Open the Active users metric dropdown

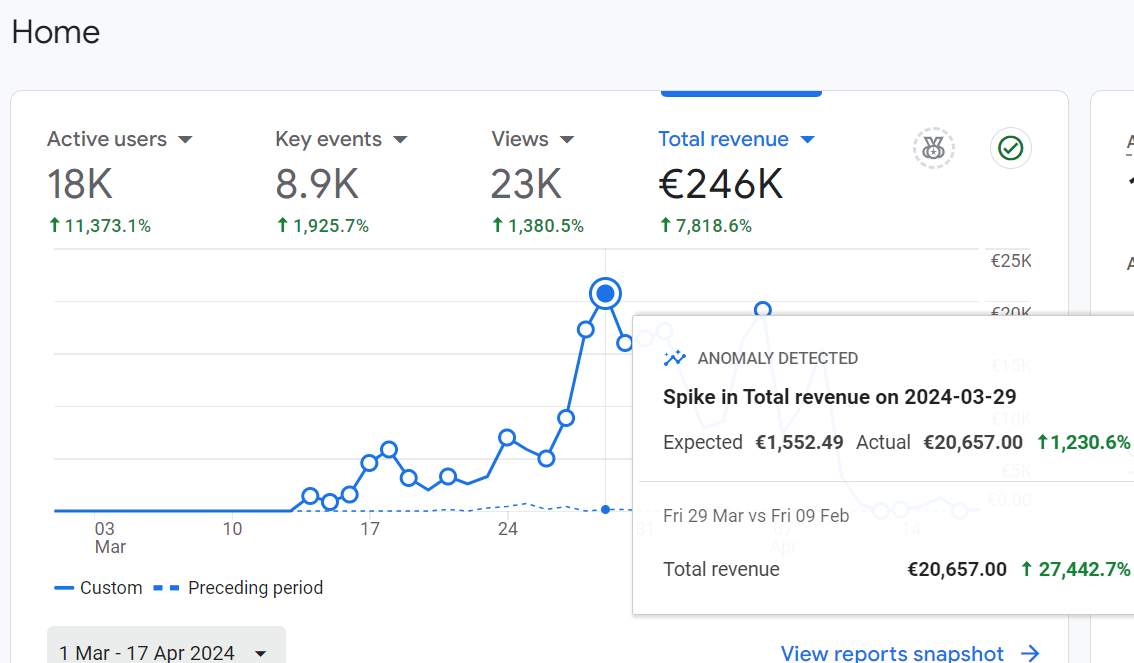[x=185, y=140]
